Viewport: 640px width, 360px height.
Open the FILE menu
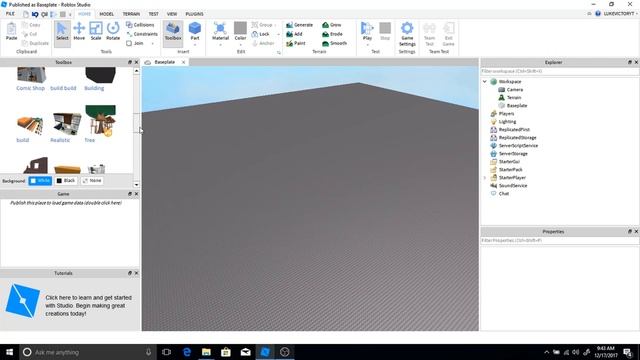pos(10,13)
